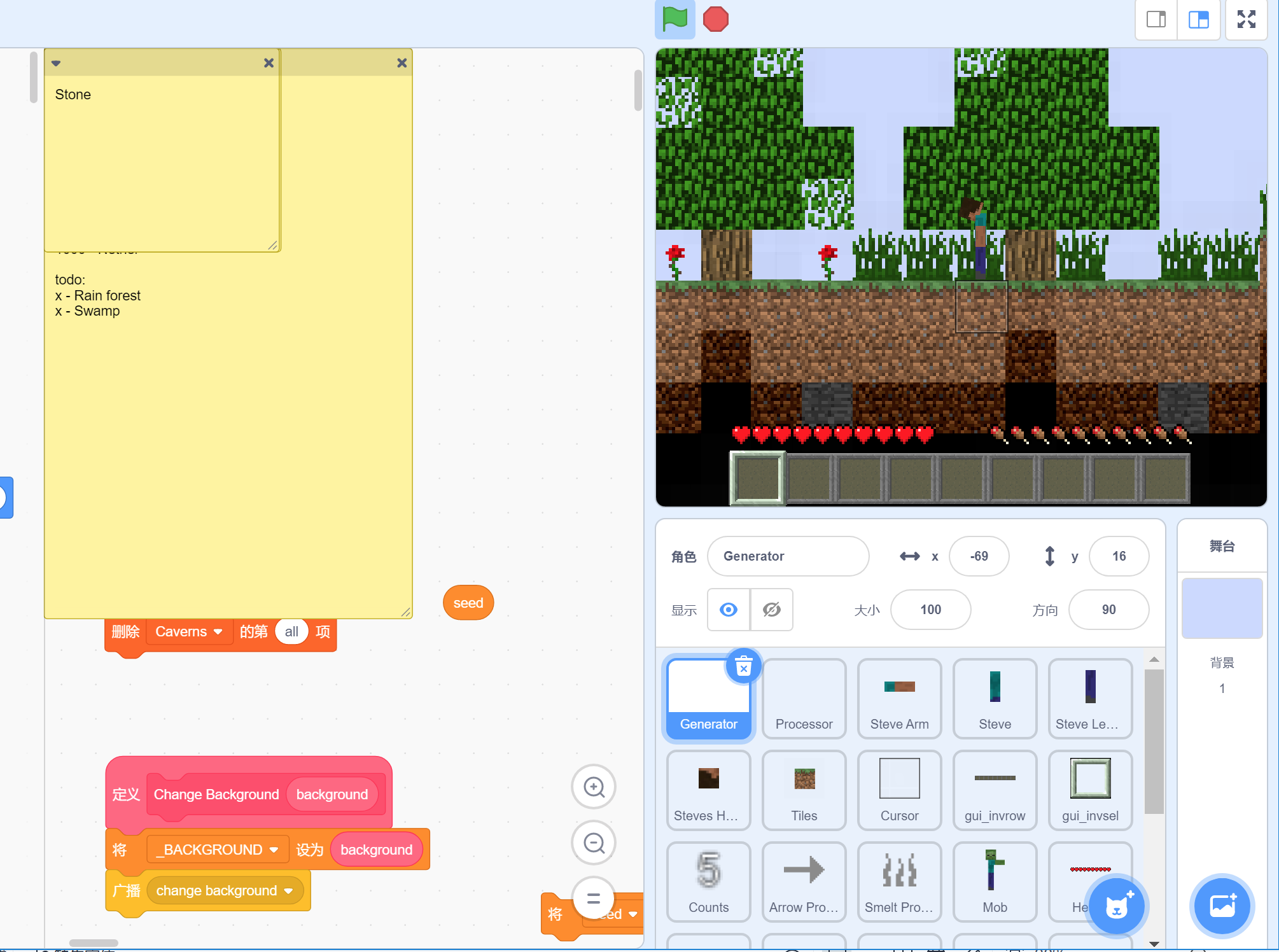Viewport: 1279px width, 952px height.
Task: Click the sprite list scrollbar down arrow
Action: (x=1154, y=943)
